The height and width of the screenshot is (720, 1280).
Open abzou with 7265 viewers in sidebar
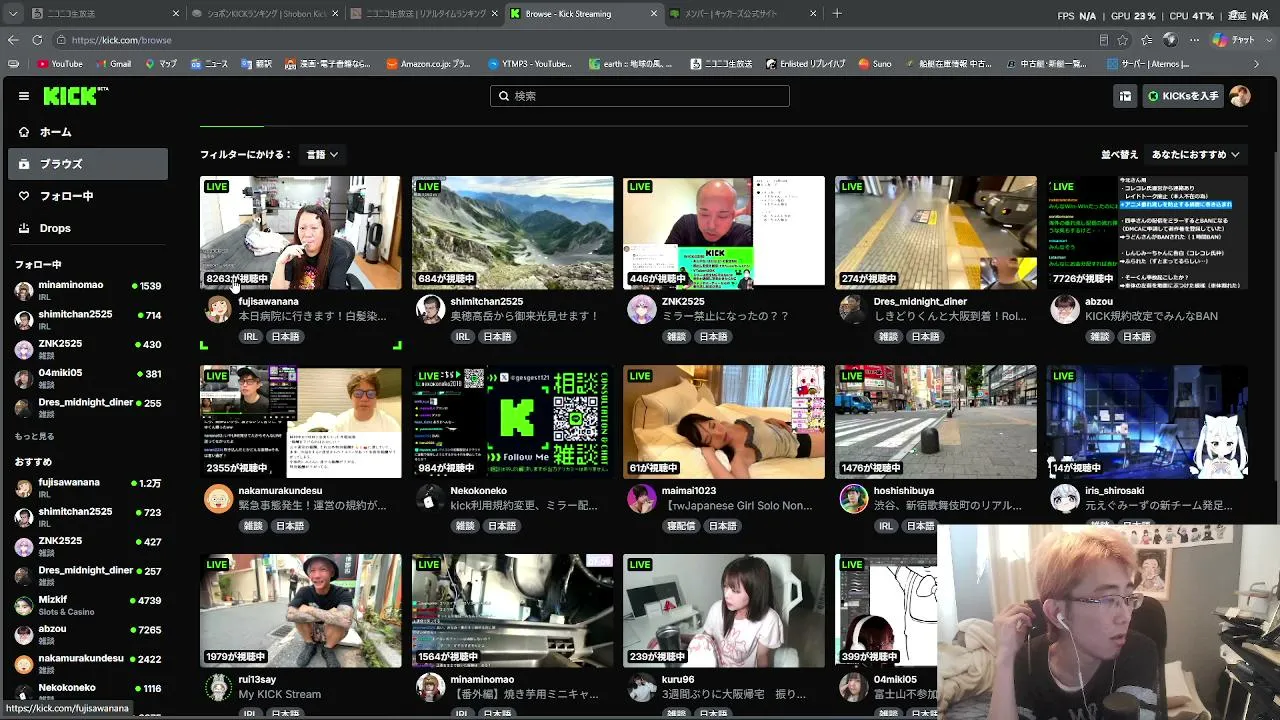coord(88,634)
